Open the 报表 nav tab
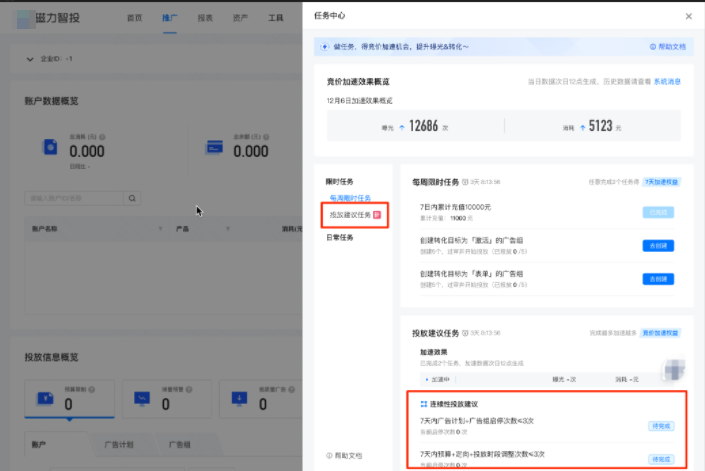 click(205, 18)
